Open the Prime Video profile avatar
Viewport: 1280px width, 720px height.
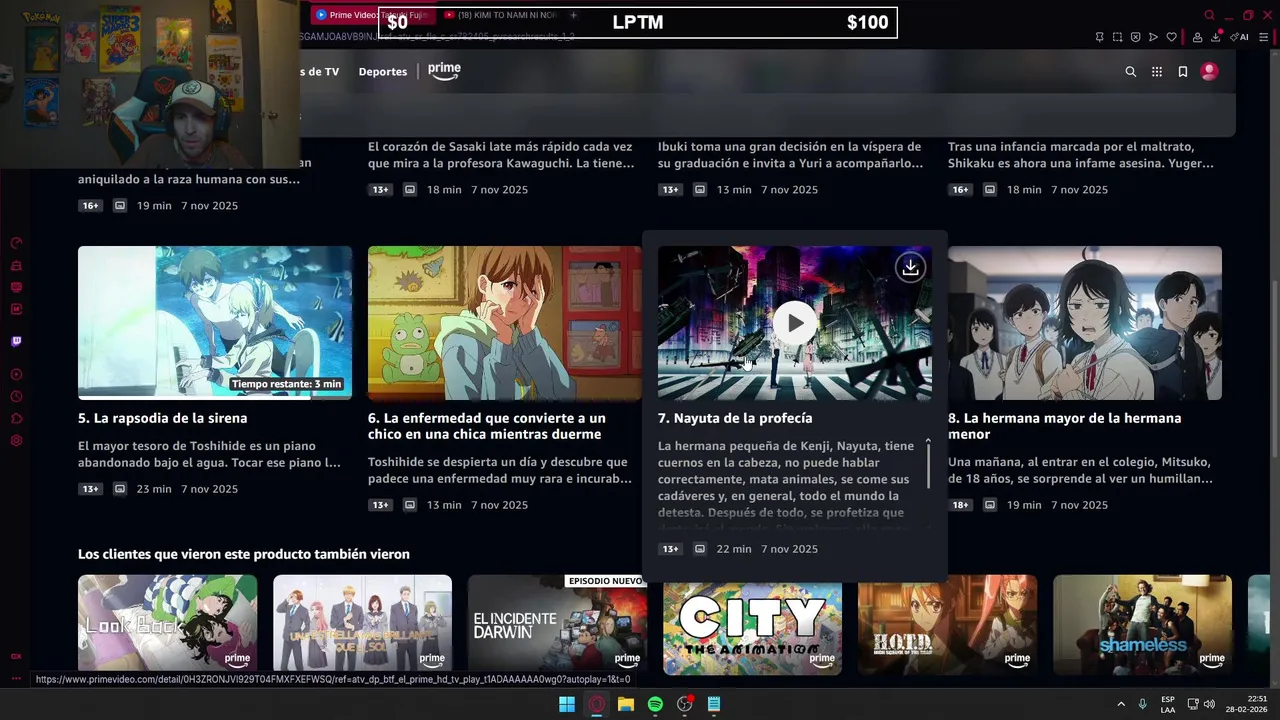click(x=1209, y=72)
